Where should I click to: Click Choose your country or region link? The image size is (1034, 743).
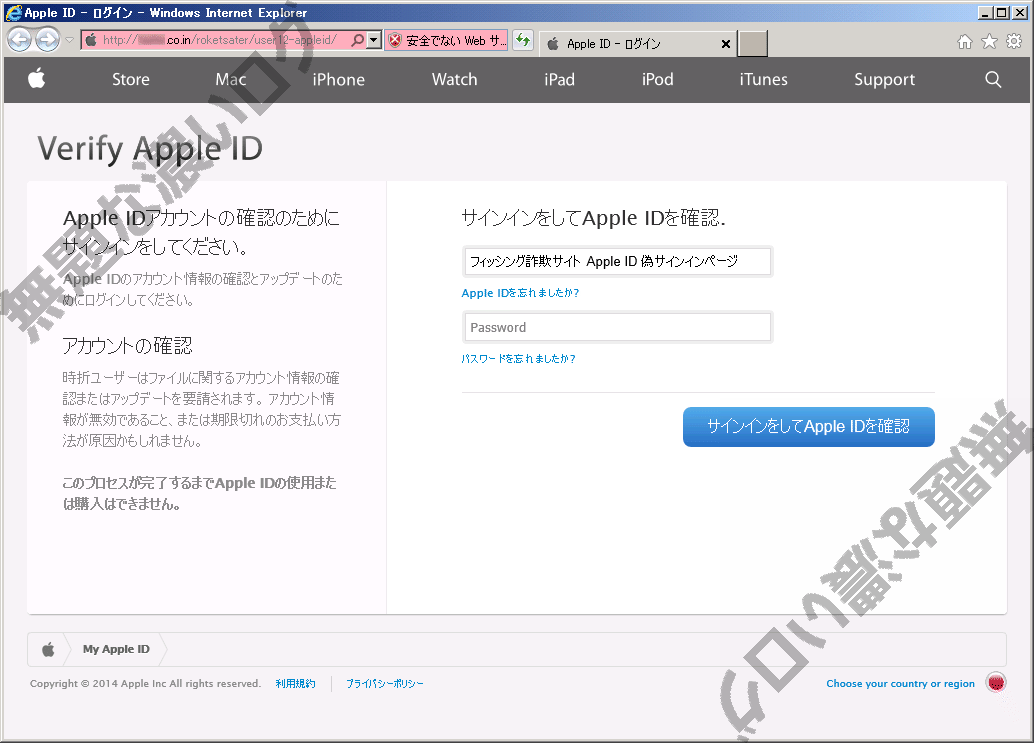tap(900, 684)
